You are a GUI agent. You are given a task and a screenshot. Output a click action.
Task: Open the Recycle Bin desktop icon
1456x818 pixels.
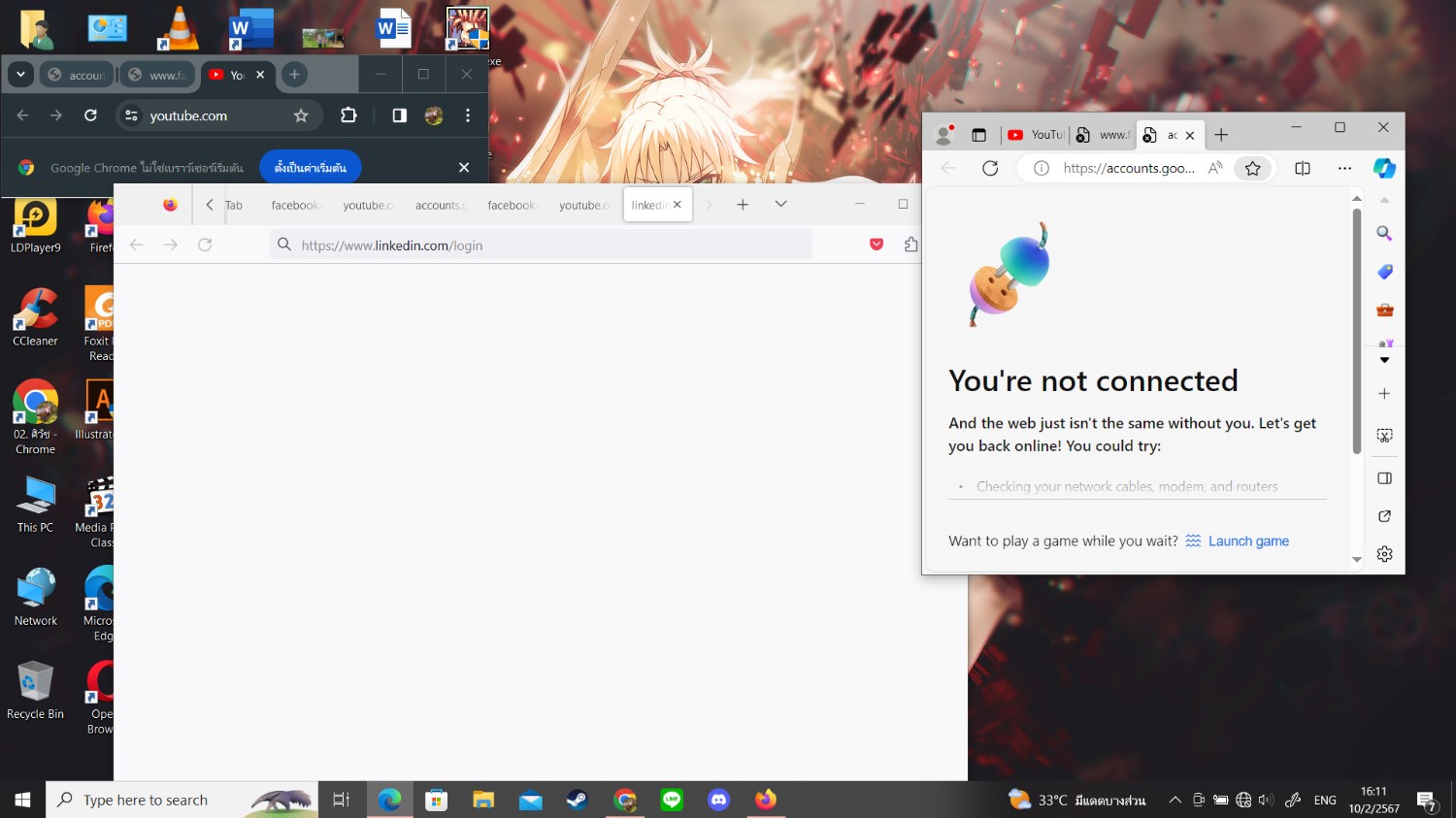pos(35,691)
